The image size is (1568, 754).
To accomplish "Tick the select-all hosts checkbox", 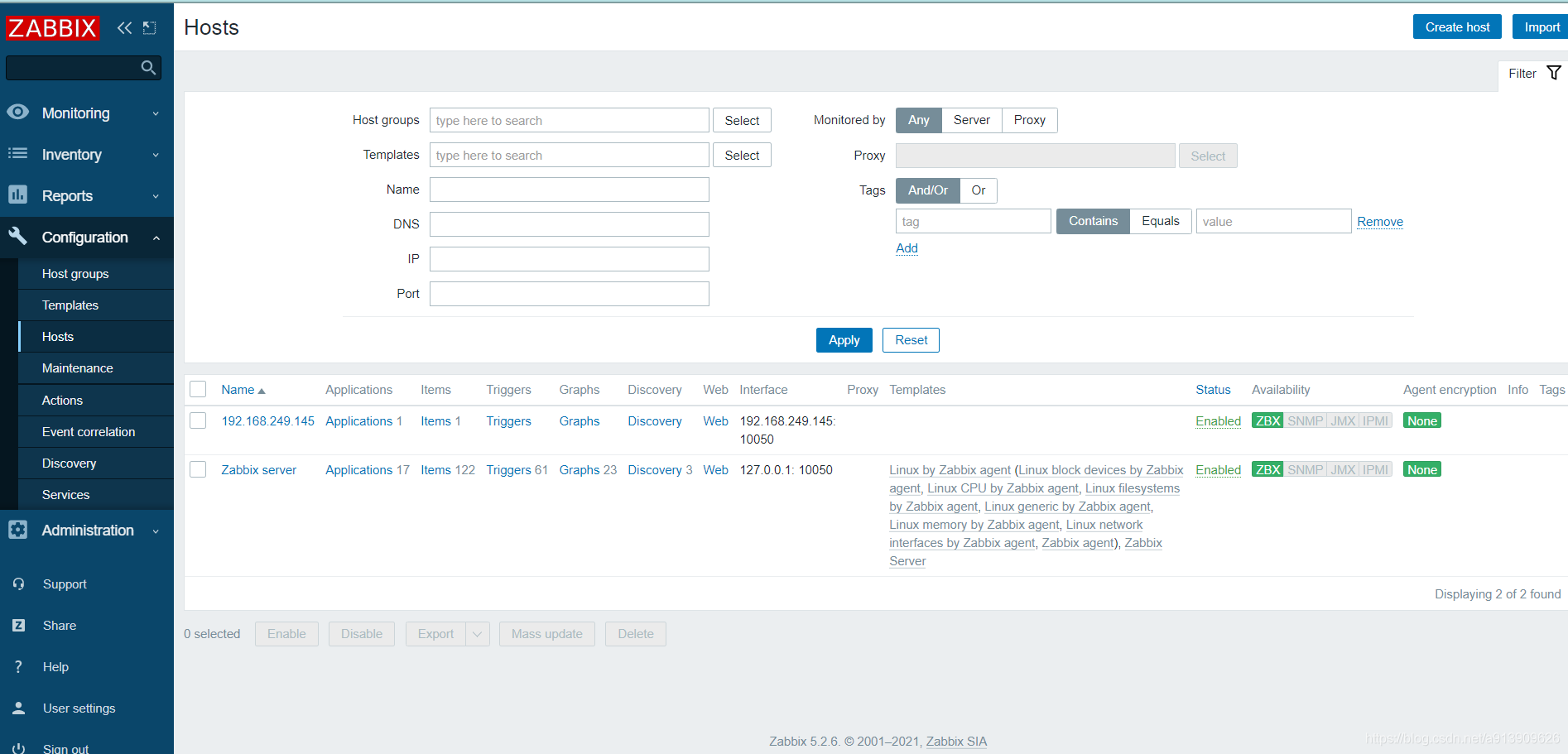I will (x=198, y=389).
